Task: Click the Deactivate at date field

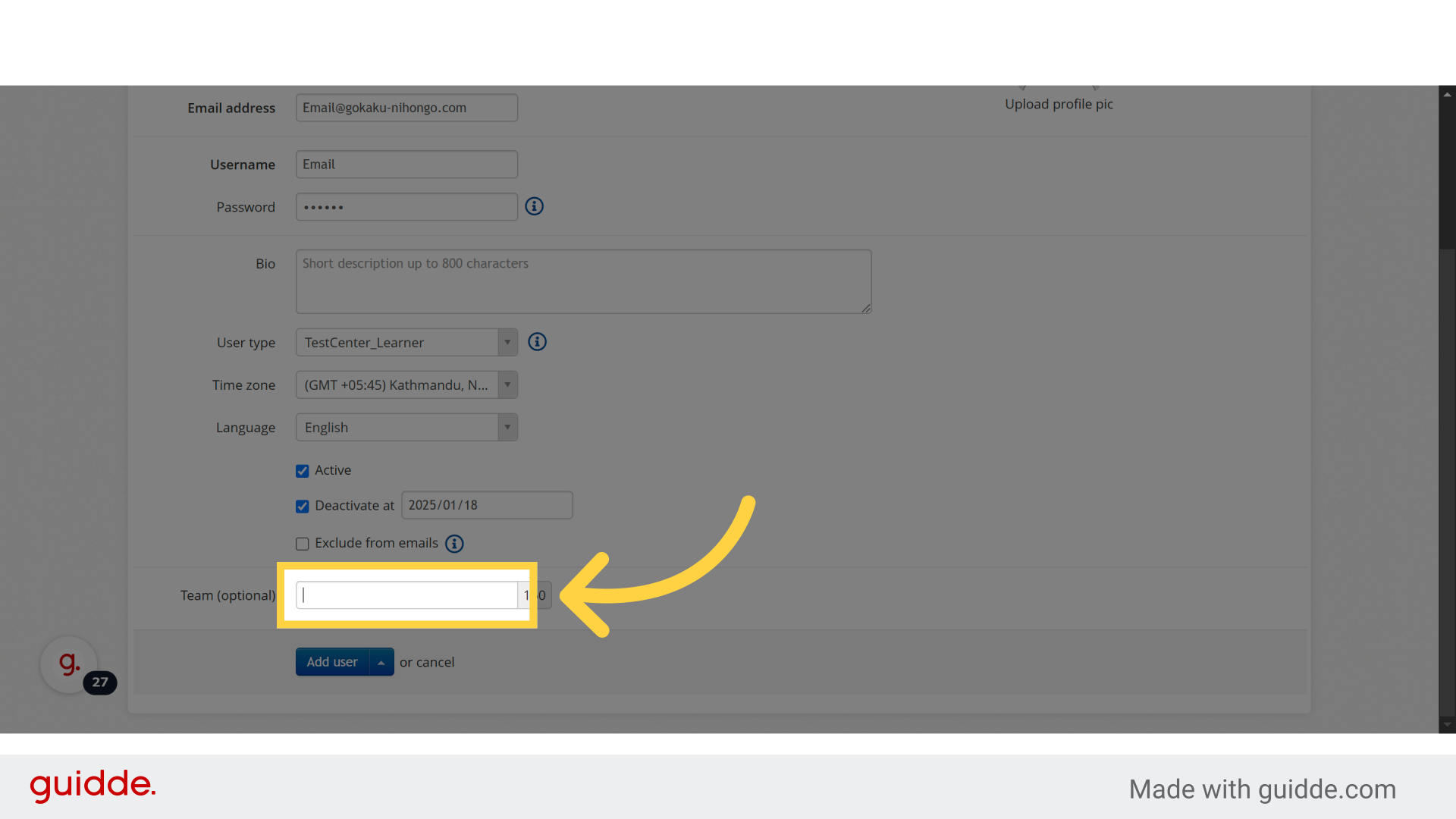Action: (x=487, y=506)
